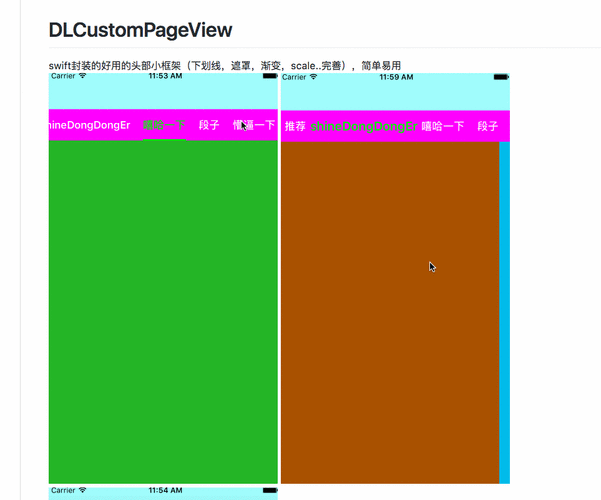
Task: Select the 段子 tab in left demo
Action: 209,125
